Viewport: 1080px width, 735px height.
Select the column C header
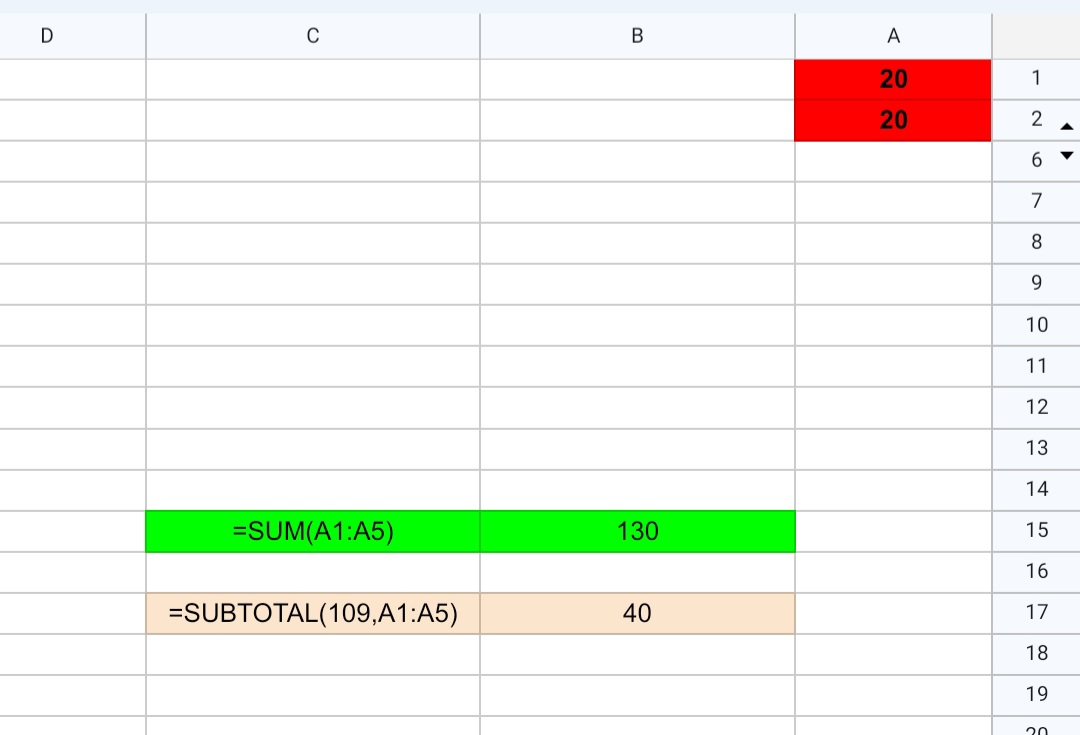point(313,35)
